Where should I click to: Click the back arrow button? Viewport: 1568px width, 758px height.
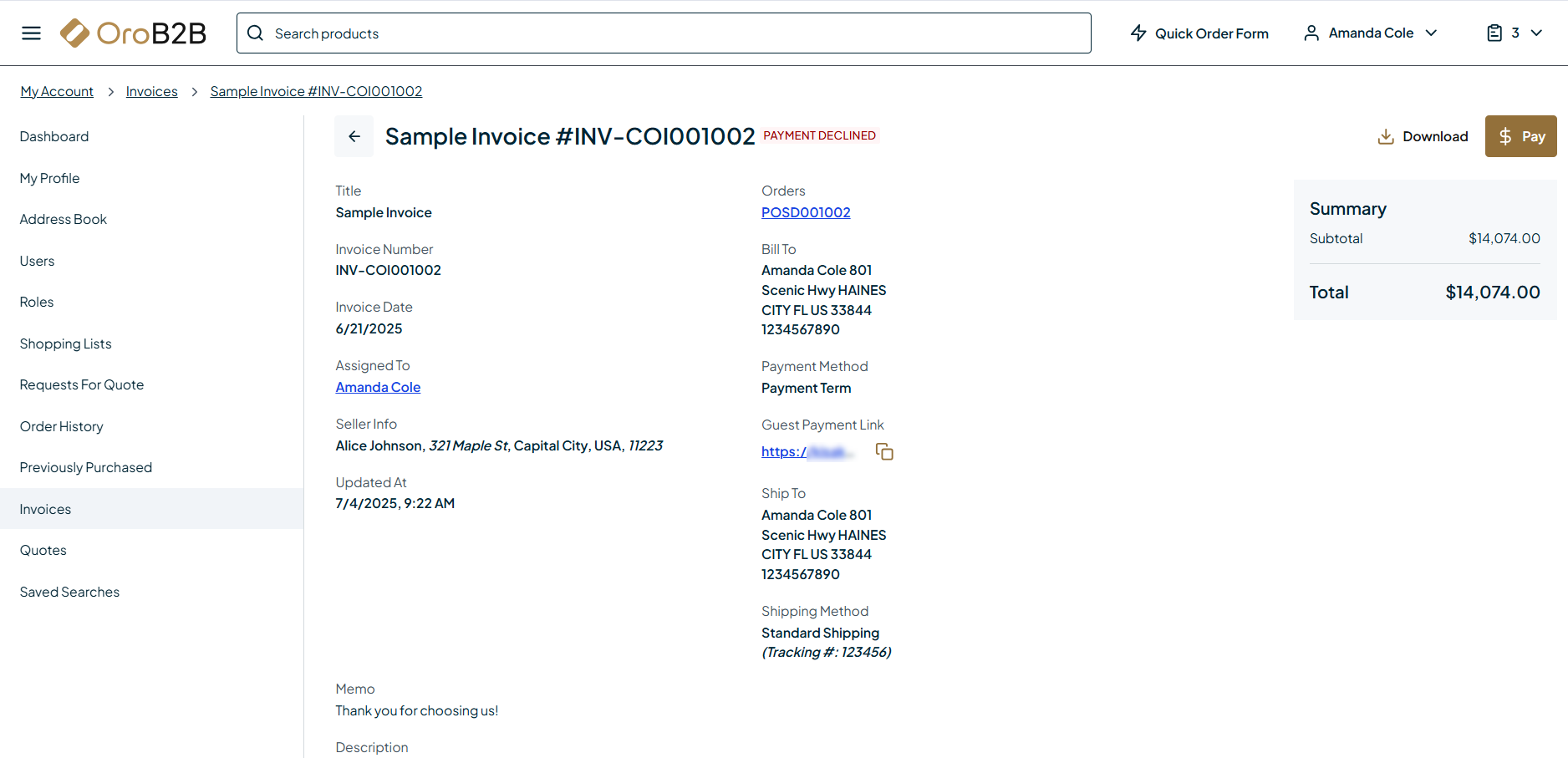click(354, 136)
